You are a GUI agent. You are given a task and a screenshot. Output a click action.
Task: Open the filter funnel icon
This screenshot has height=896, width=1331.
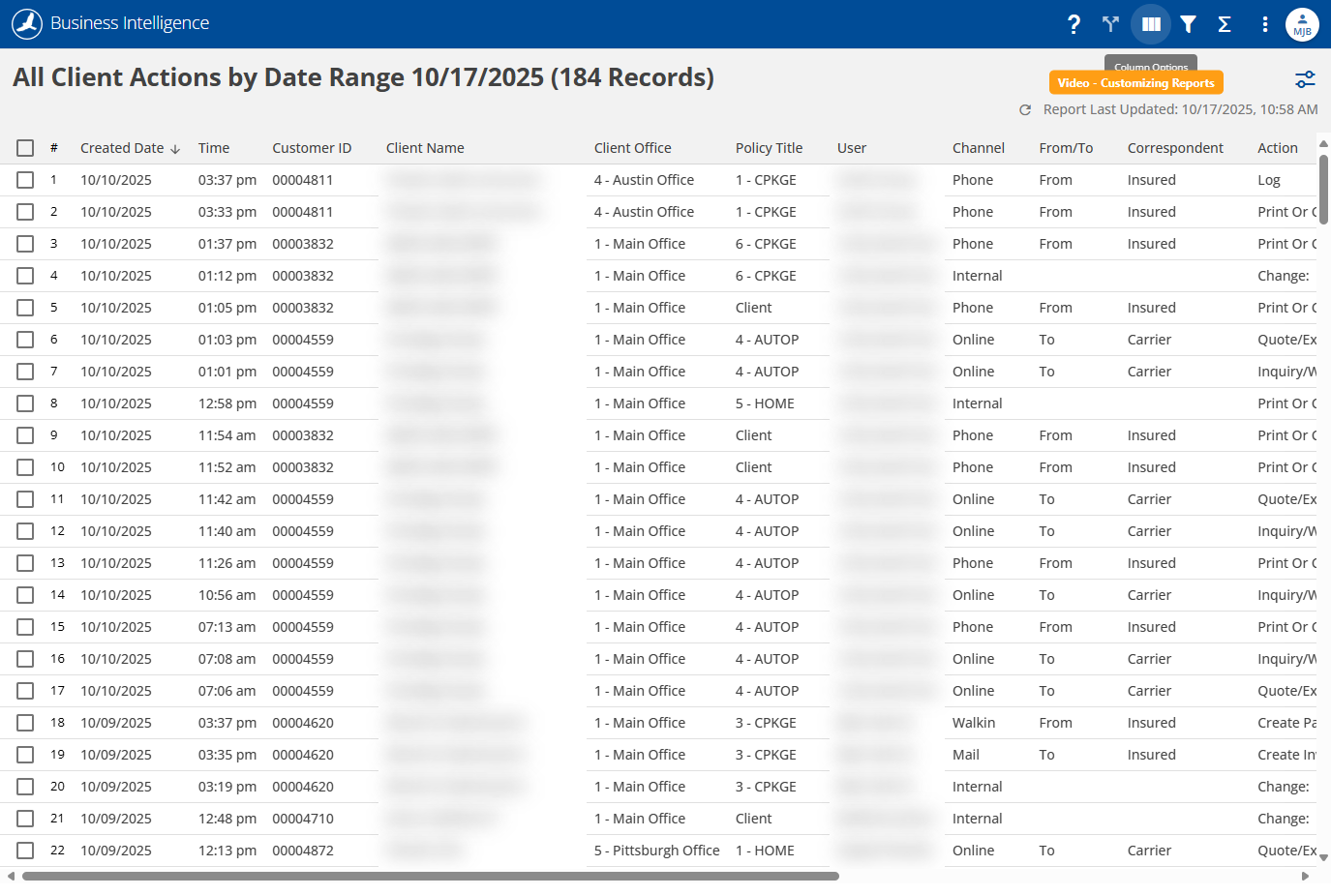click(x=1188, y=24)
